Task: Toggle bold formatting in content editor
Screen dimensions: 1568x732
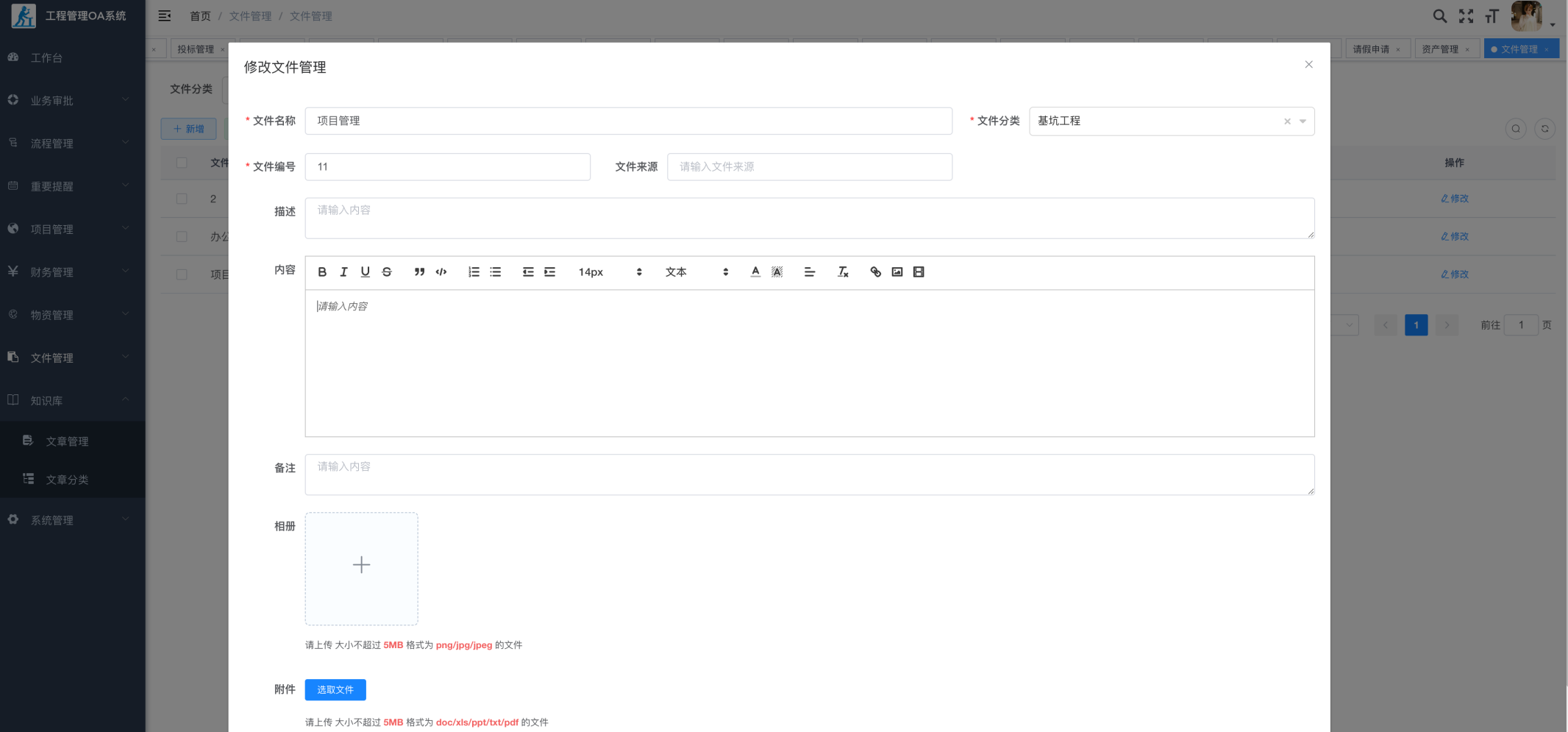Action: [322, 272]
